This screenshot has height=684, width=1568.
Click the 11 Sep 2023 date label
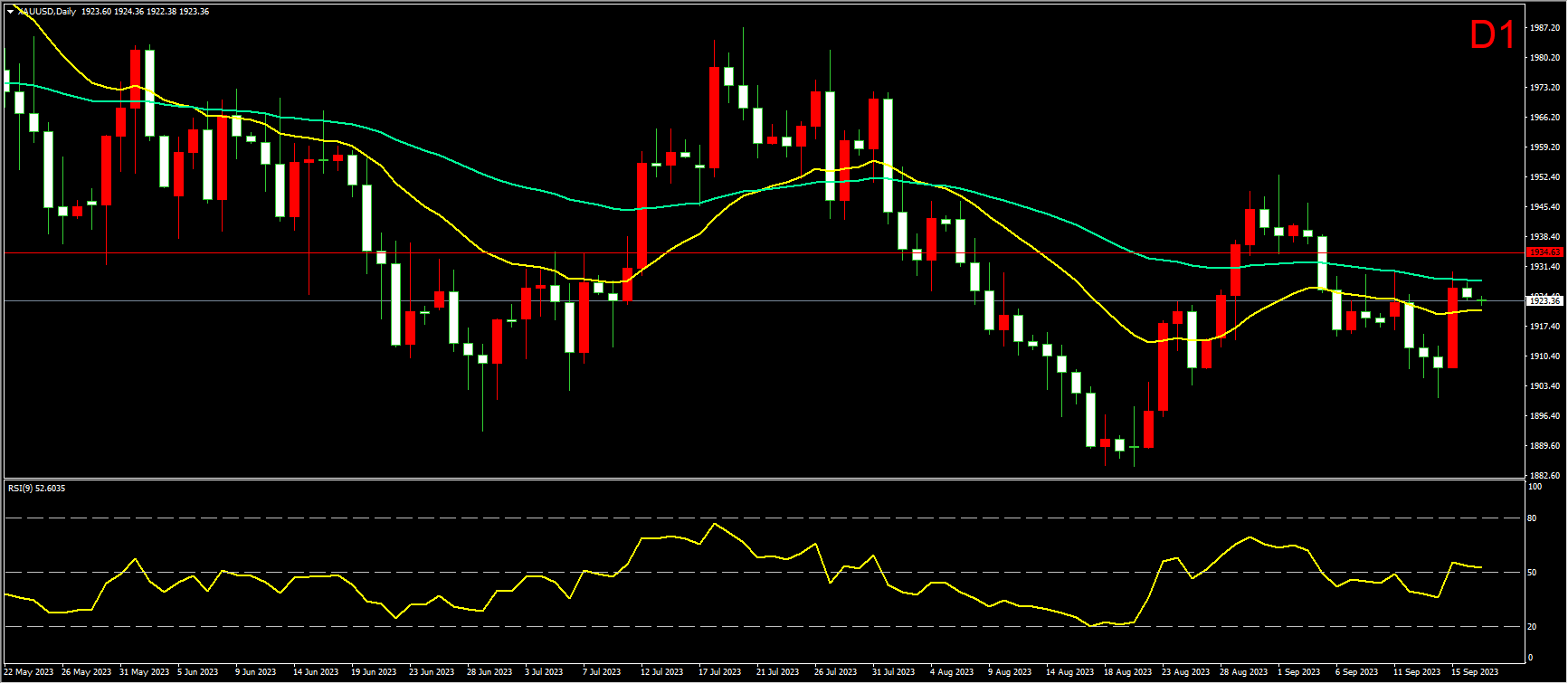coord(1417,672)
